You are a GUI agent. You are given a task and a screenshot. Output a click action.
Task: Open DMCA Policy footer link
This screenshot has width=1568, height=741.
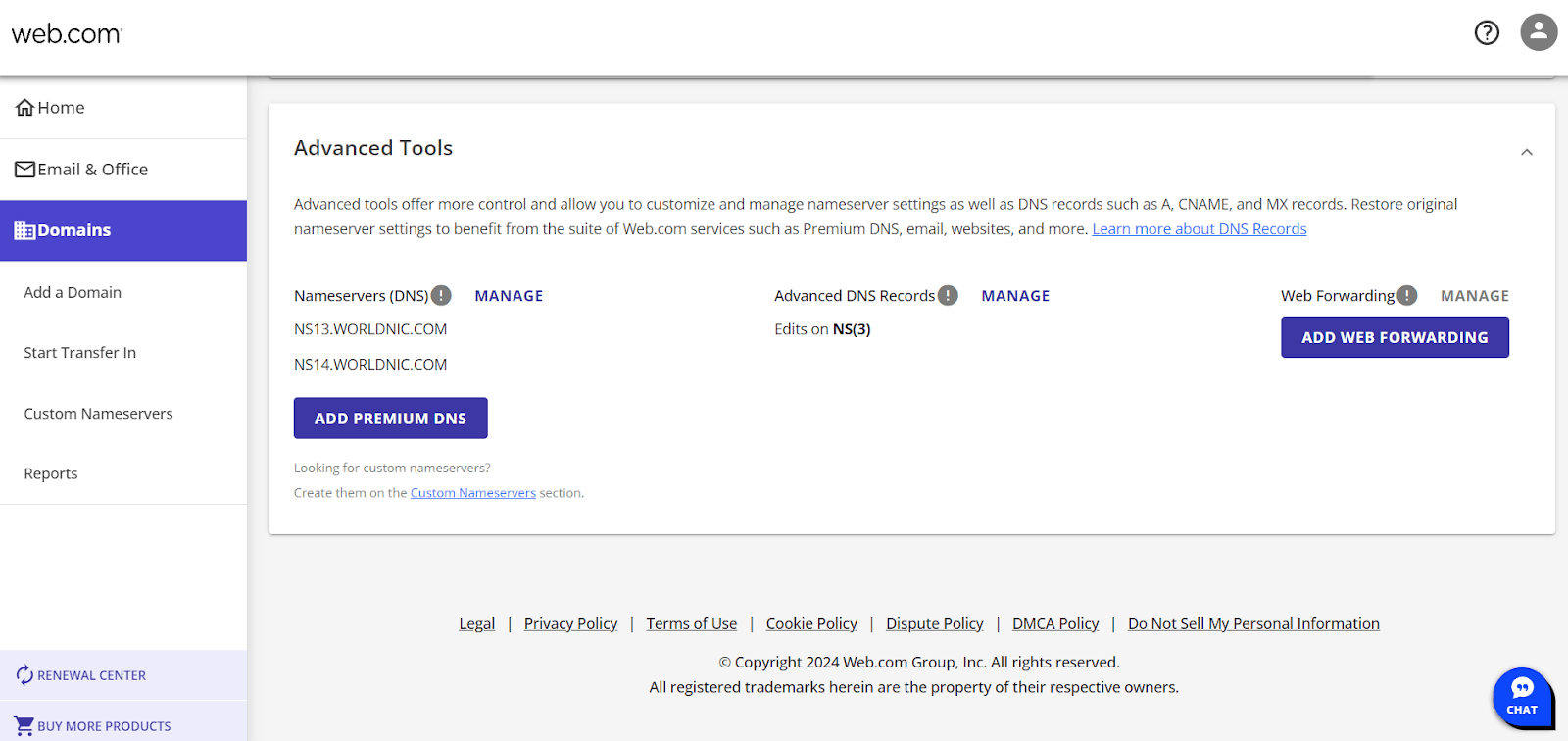click(x=1055, y=624)
